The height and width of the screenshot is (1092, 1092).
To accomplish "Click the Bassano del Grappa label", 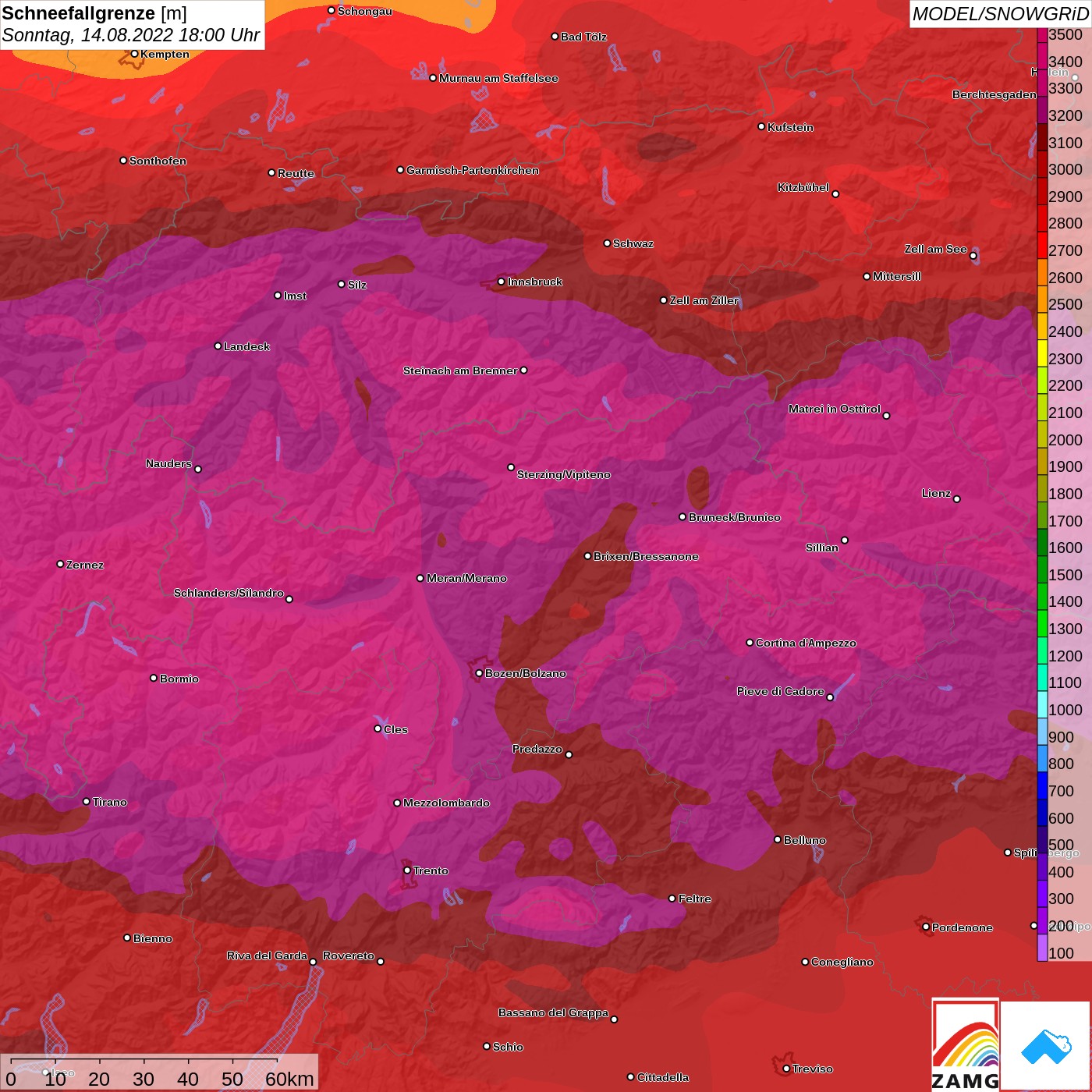I will 554,1012.
